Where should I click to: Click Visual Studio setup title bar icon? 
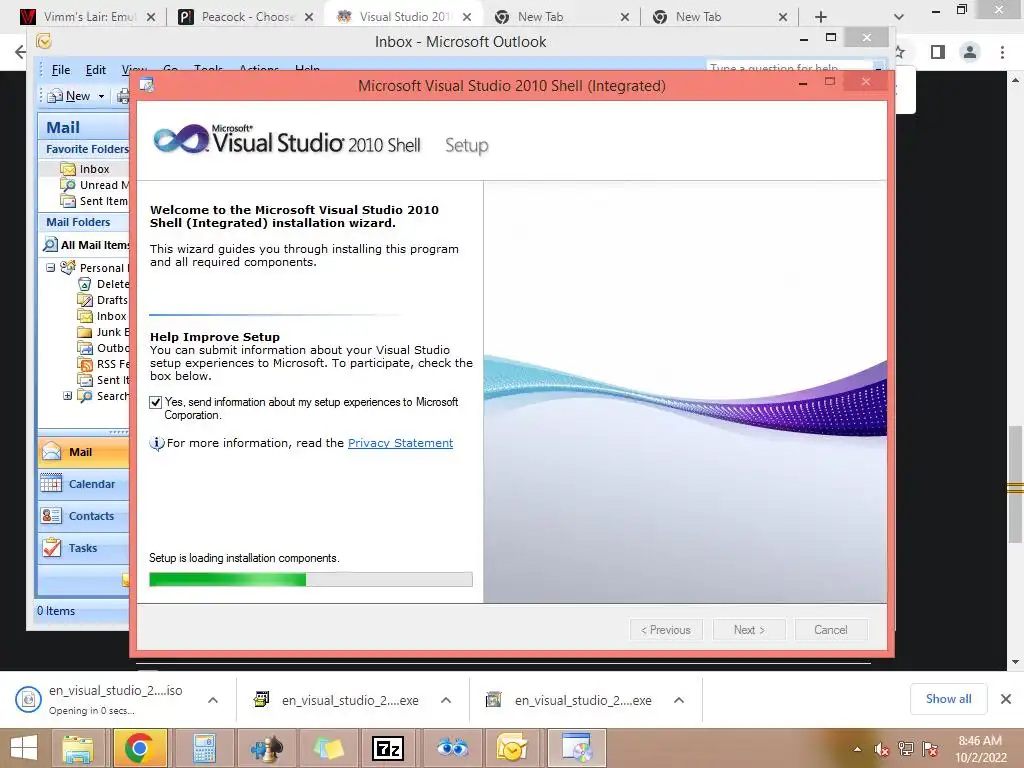coord(147,85)
